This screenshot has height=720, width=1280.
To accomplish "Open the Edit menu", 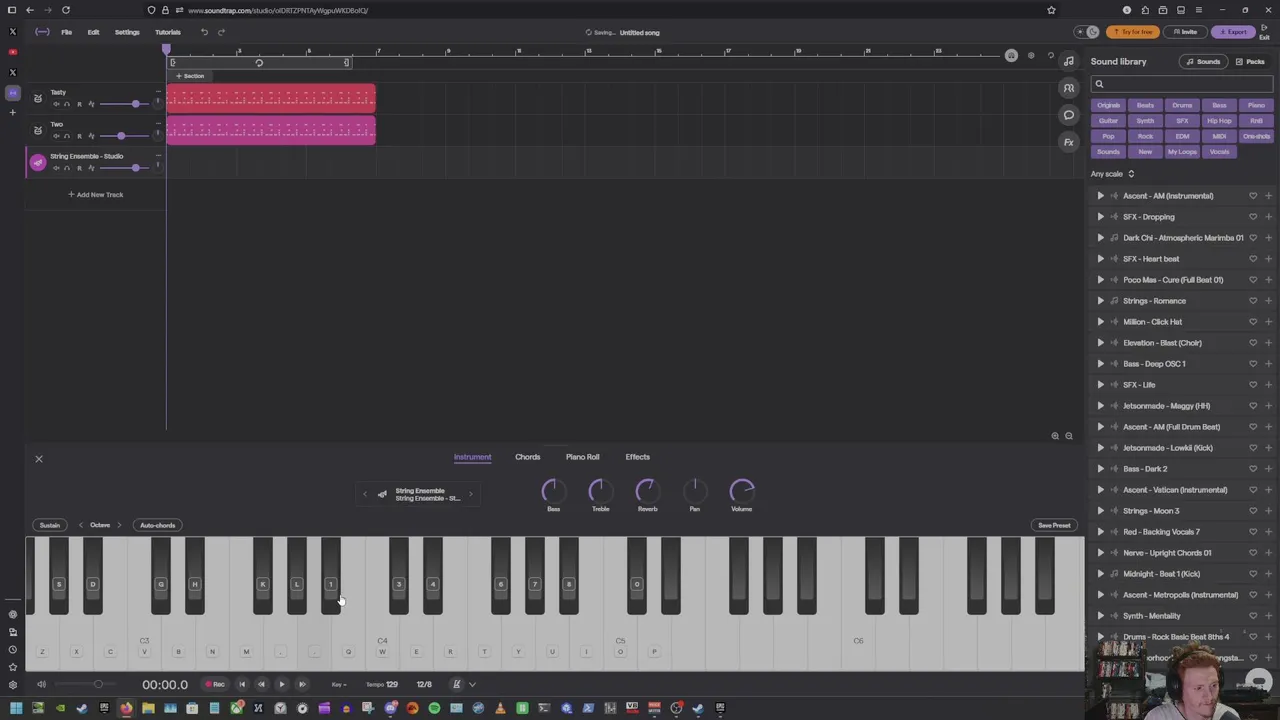I will pyautogui.click(x=93, y=32).
